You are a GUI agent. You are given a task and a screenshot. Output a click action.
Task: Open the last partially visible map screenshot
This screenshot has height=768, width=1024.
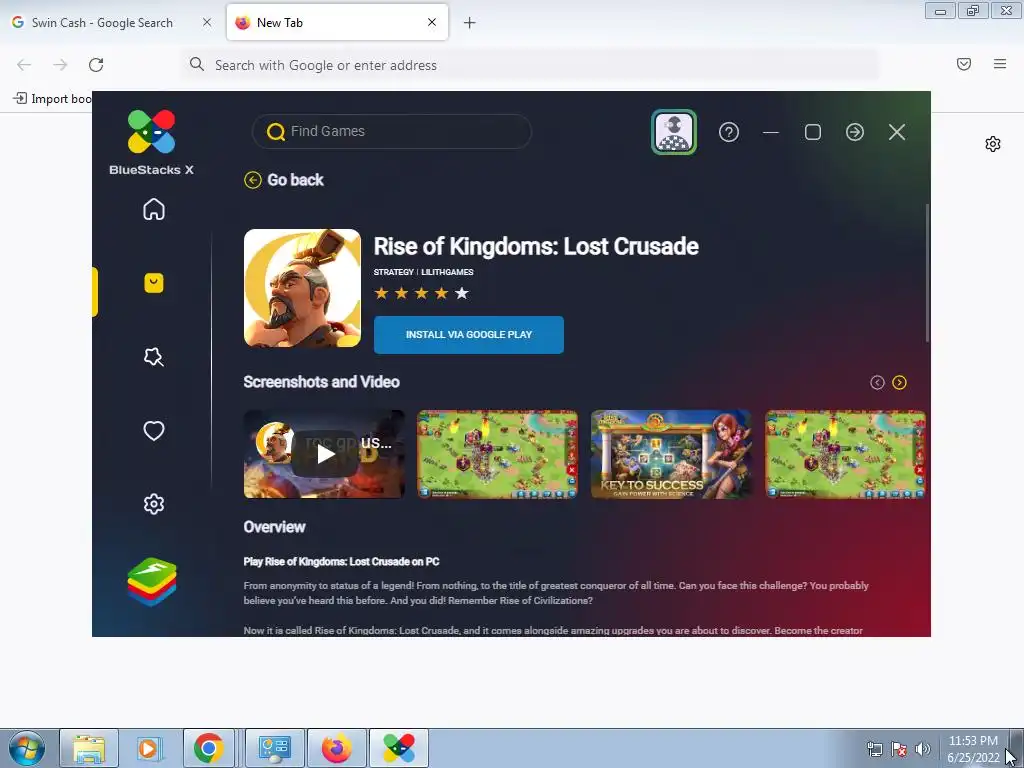[x=845, y=454]
